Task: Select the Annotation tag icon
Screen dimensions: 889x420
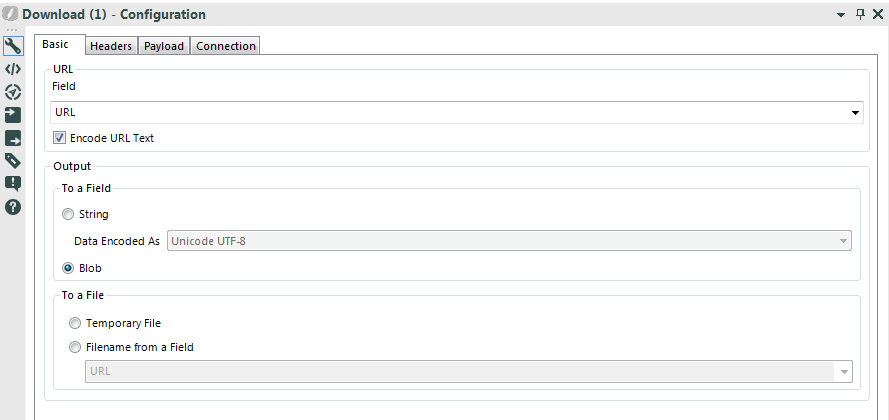Action: [13, 161]
